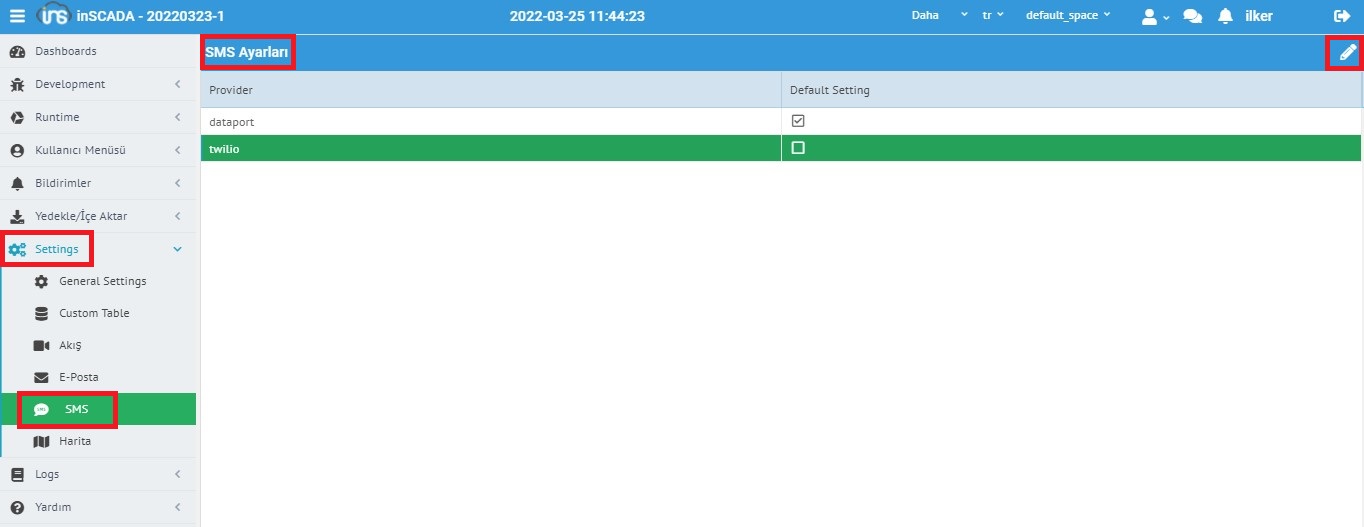Uncheck dataport default setting checkbox

pyautogui.click(x=798, y=121)
